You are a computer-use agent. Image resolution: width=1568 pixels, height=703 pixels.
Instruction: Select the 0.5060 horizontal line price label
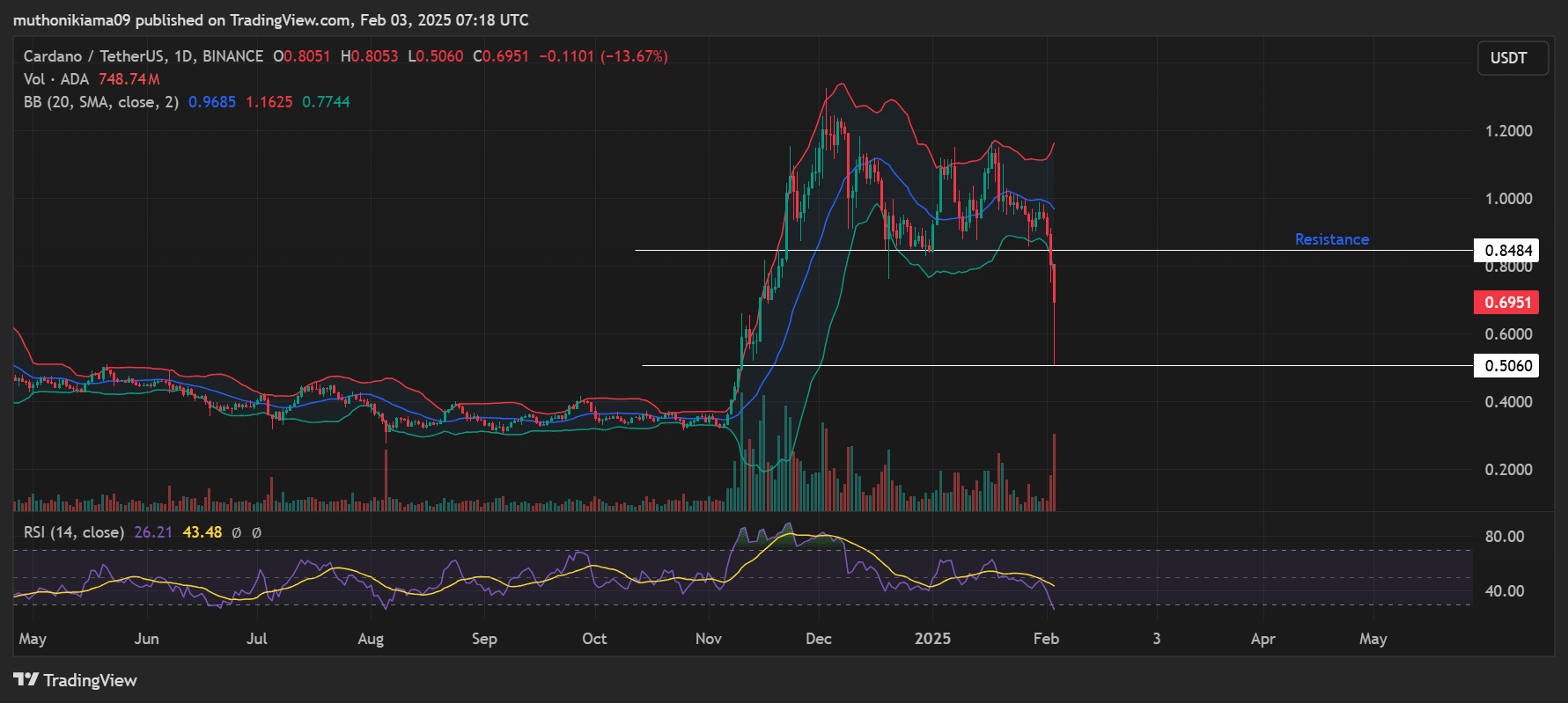pyautogui.click(x=1507, y=366)
